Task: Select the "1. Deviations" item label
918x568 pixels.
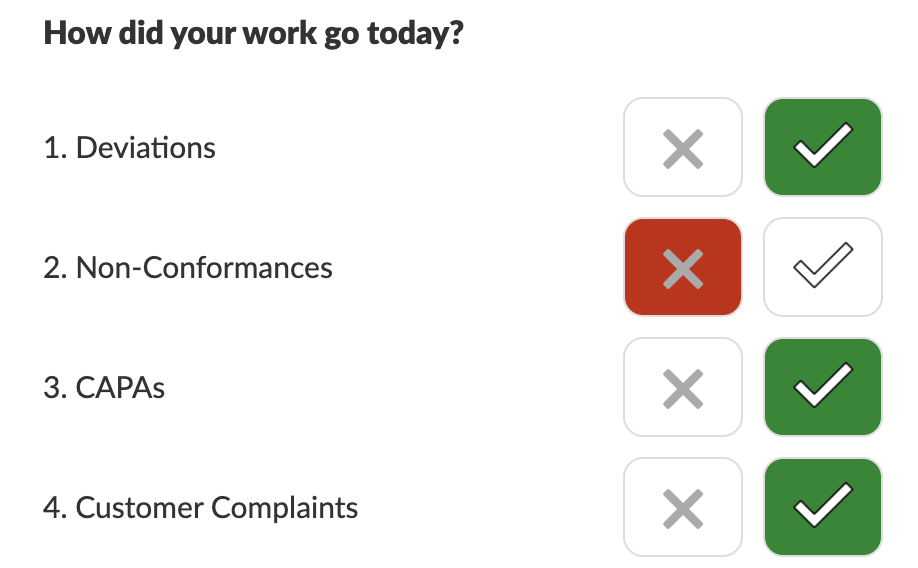Action: pos(130,148)
